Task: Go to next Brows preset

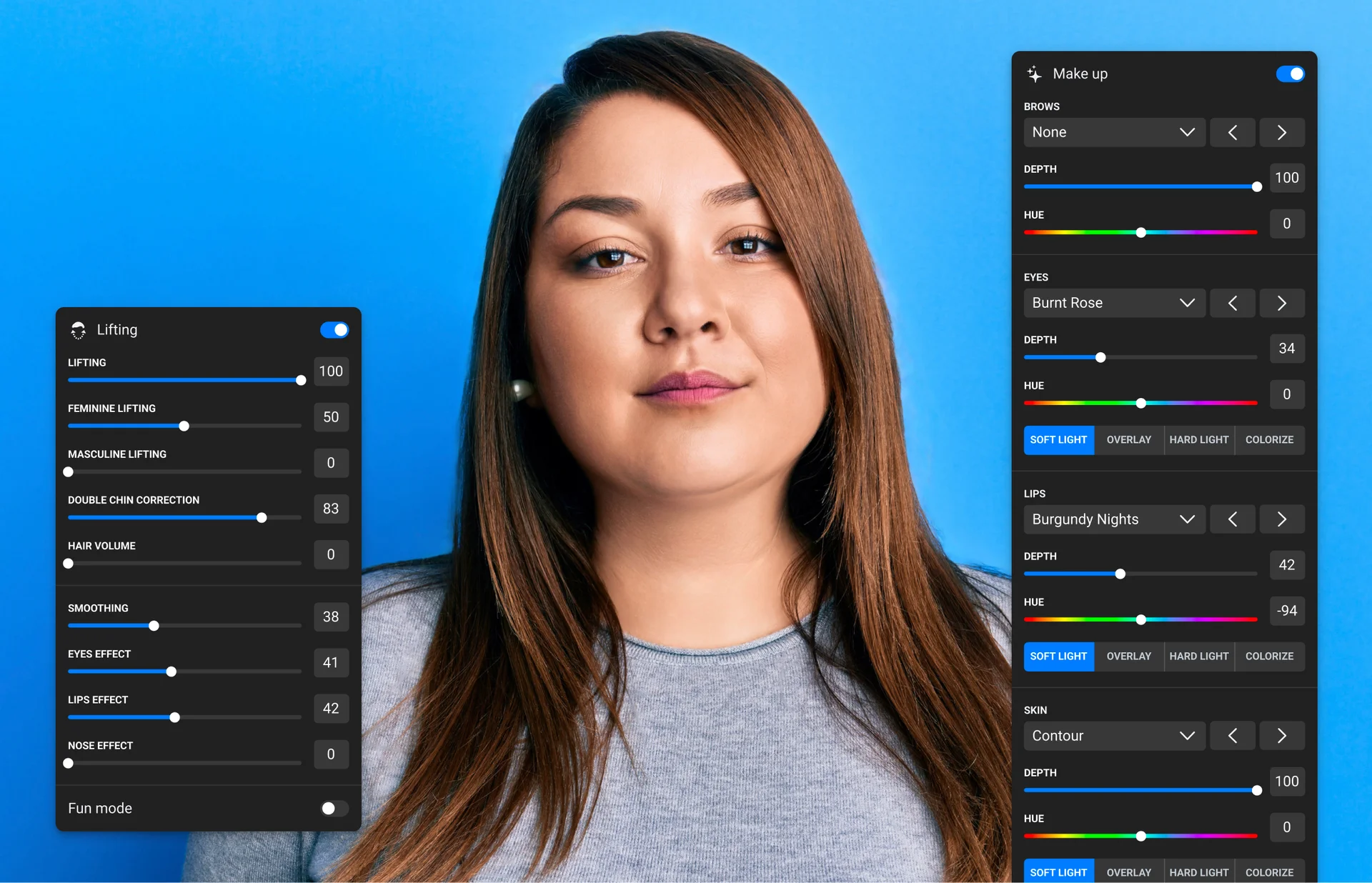Action: coord(1282,132)
